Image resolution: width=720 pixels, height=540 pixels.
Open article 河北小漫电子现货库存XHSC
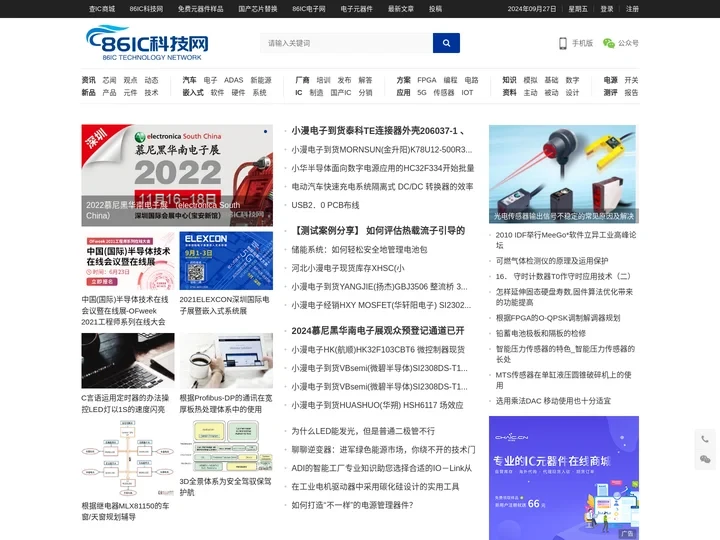tap(348, 268)
